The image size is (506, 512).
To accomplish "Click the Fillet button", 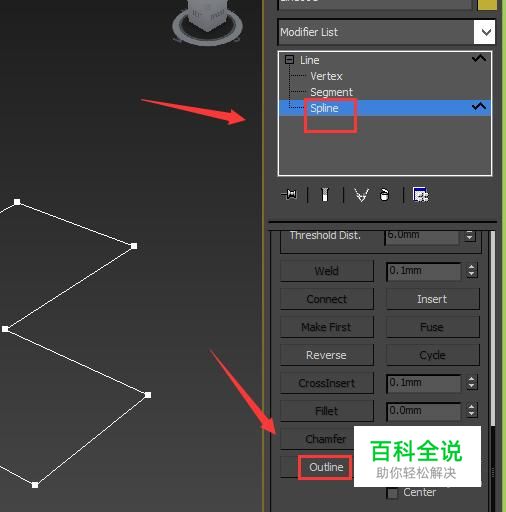I will 327,411.
